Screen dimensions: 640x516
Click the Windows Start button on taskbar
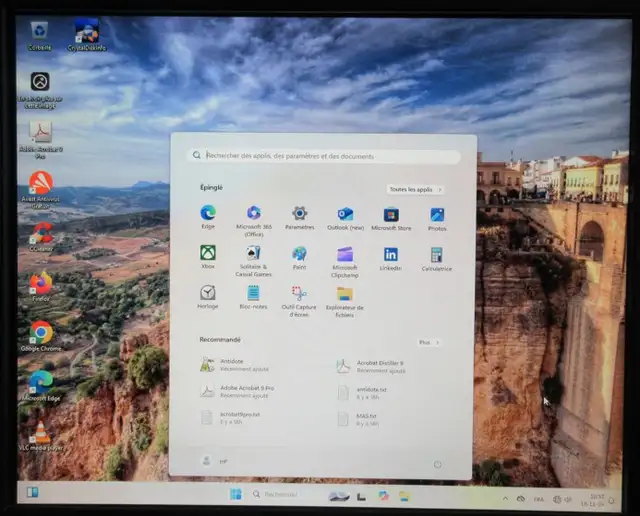pyautogui.click(x=236, y=494)
